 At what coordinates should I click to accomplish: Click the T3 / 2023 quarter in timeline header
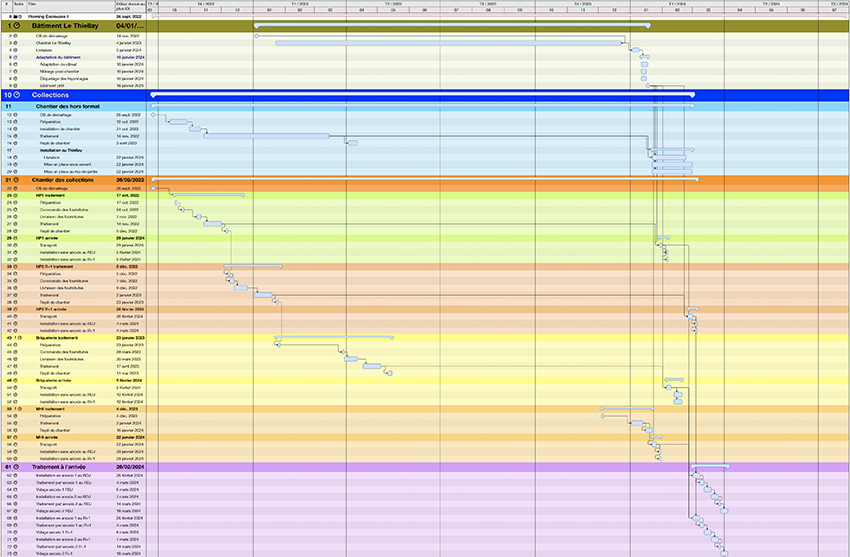(487, 3)
